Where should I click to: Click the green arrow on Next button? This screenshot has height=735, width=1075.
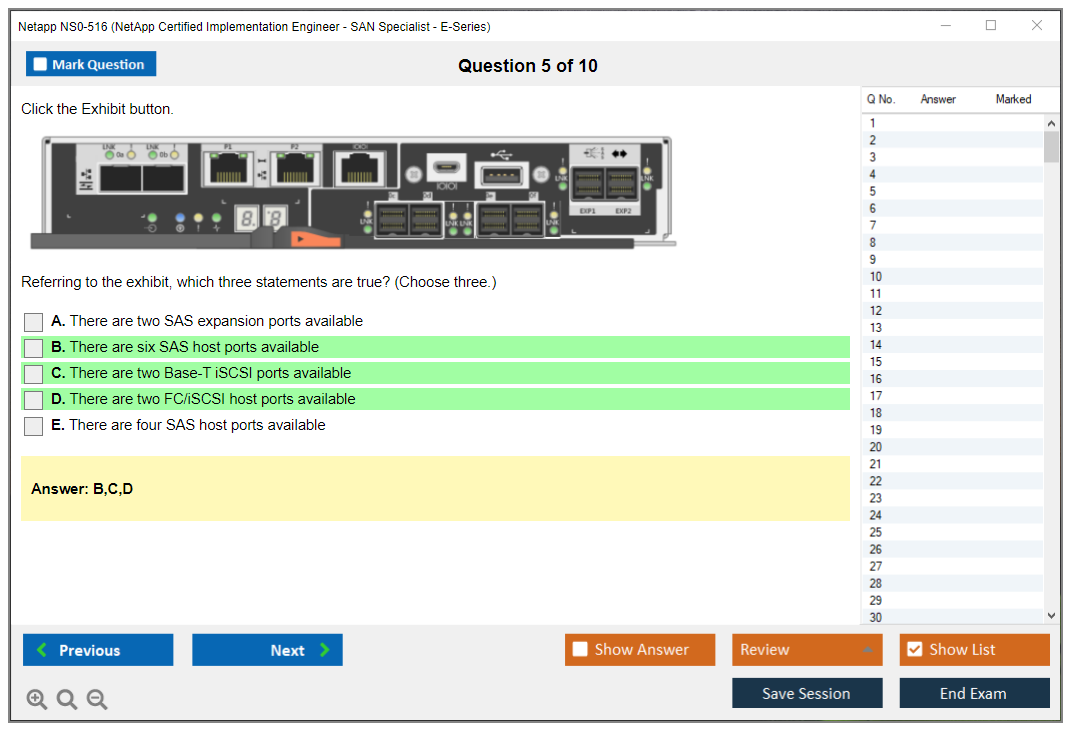tap(325, 650)
